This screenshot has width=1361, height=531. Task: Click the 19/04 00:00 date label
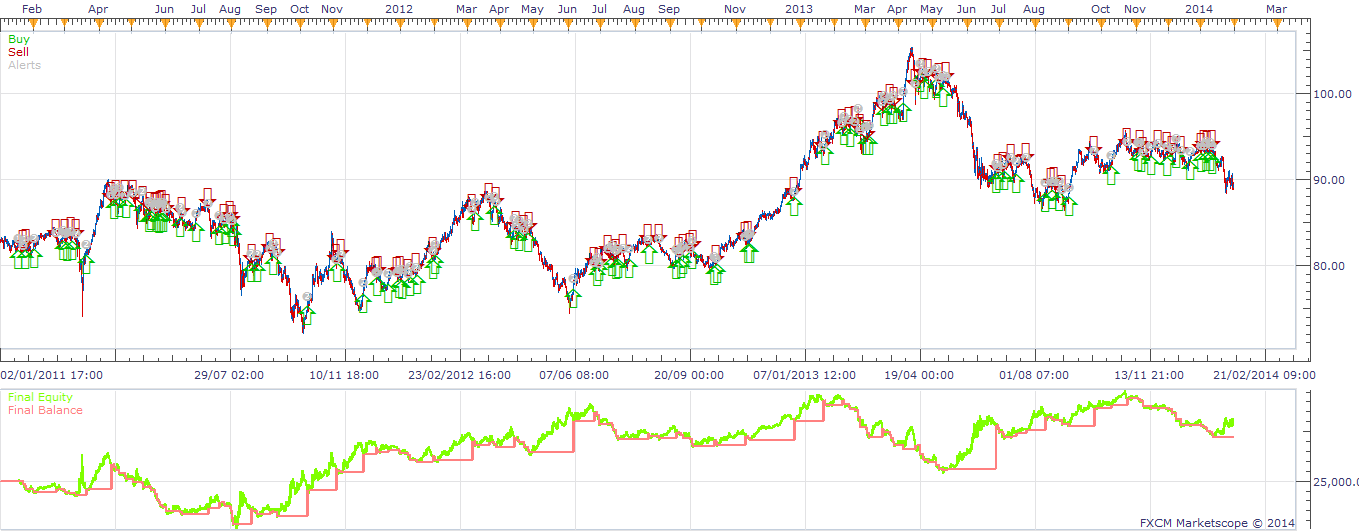point(919,375)
